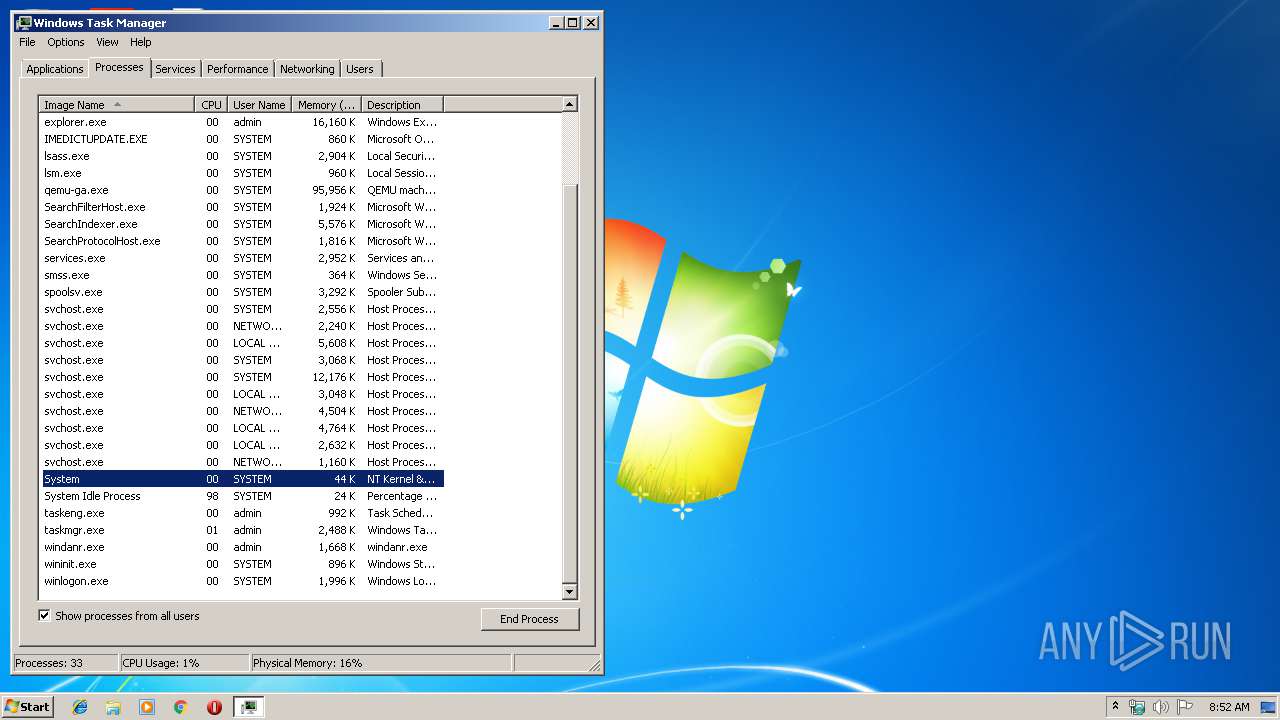Click the CPU Usage: 1% status entry
Viewport: 1280px width, 720px height.
point(184,663)
